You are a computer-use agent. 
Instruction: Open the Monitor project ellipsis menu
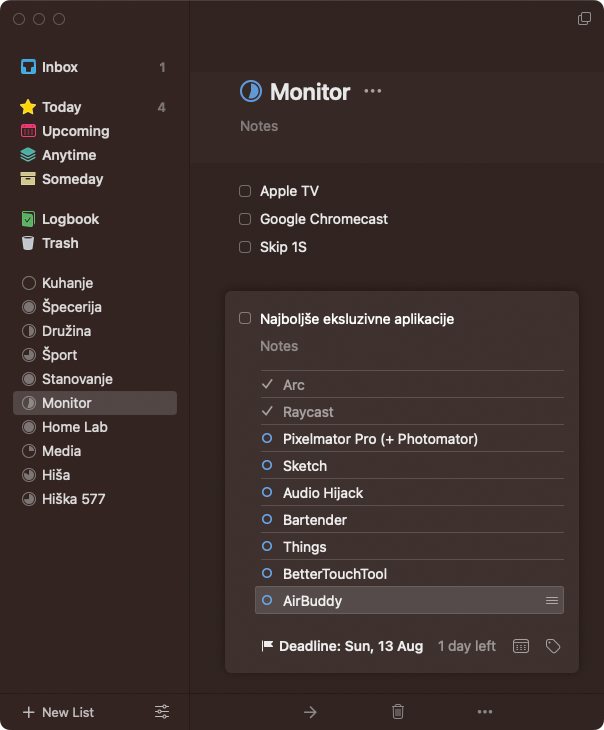(x=373, y=91)
